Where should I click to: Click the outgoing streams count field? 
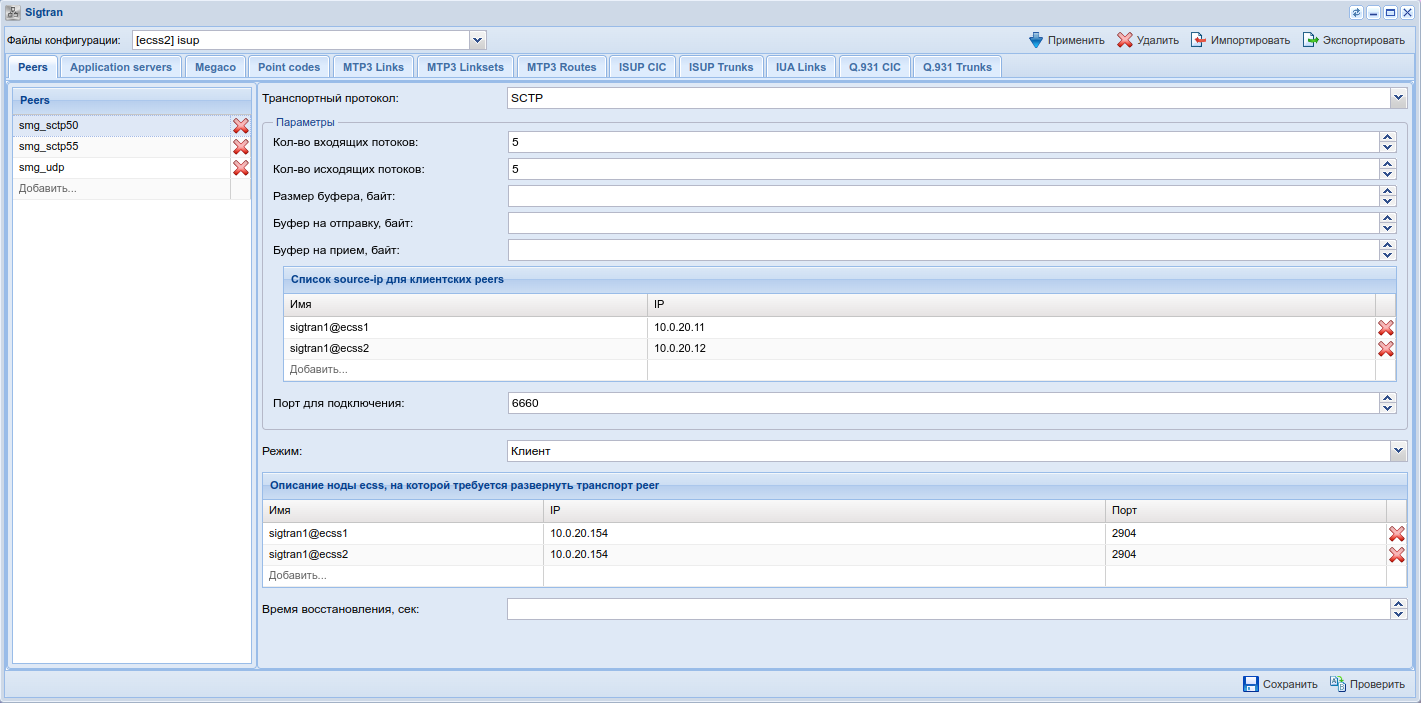tap(943, 169)
